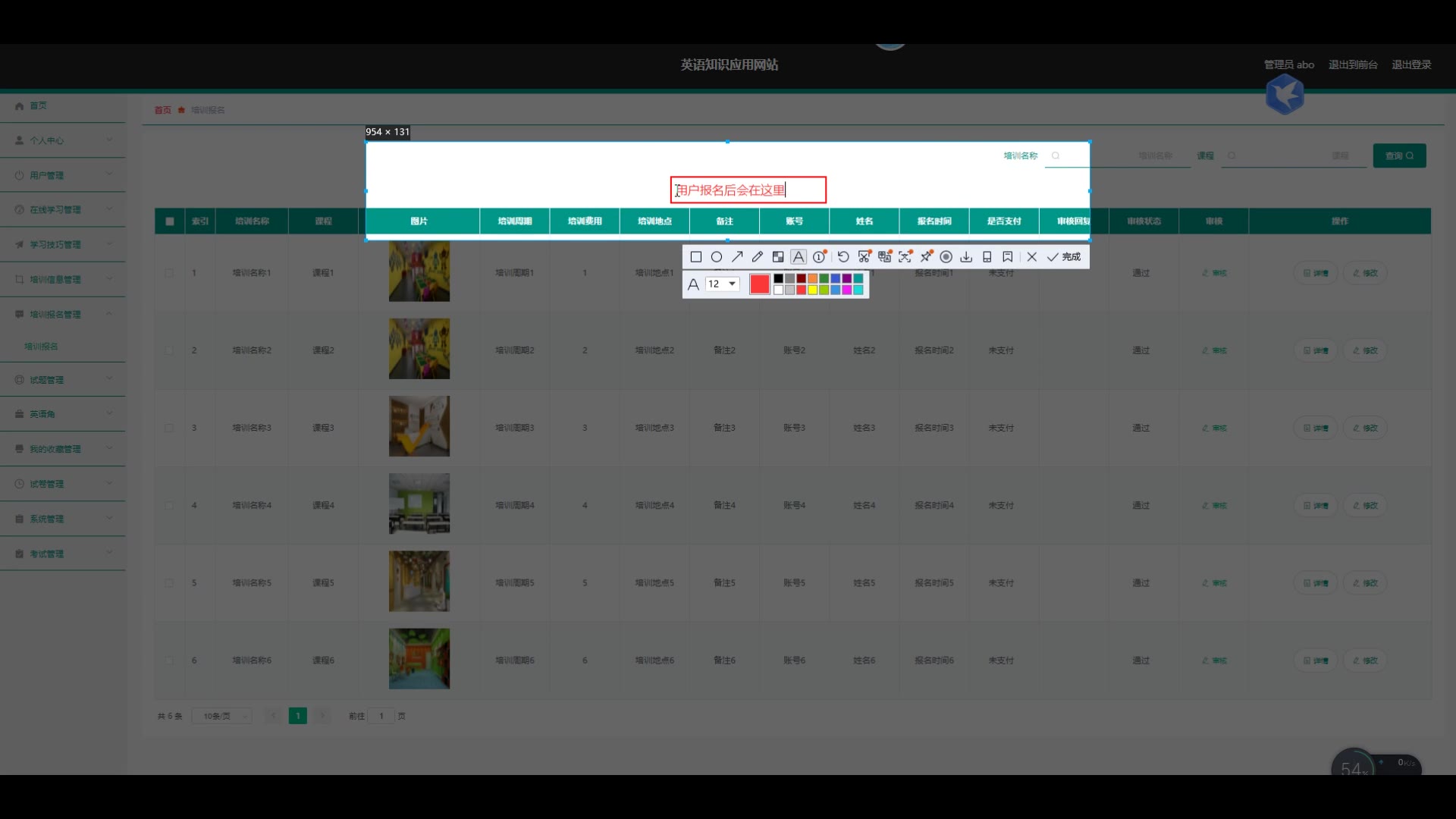Pick the black color swatch
Viewport: 1456px width, 819px height.
(x=778, y=278)
